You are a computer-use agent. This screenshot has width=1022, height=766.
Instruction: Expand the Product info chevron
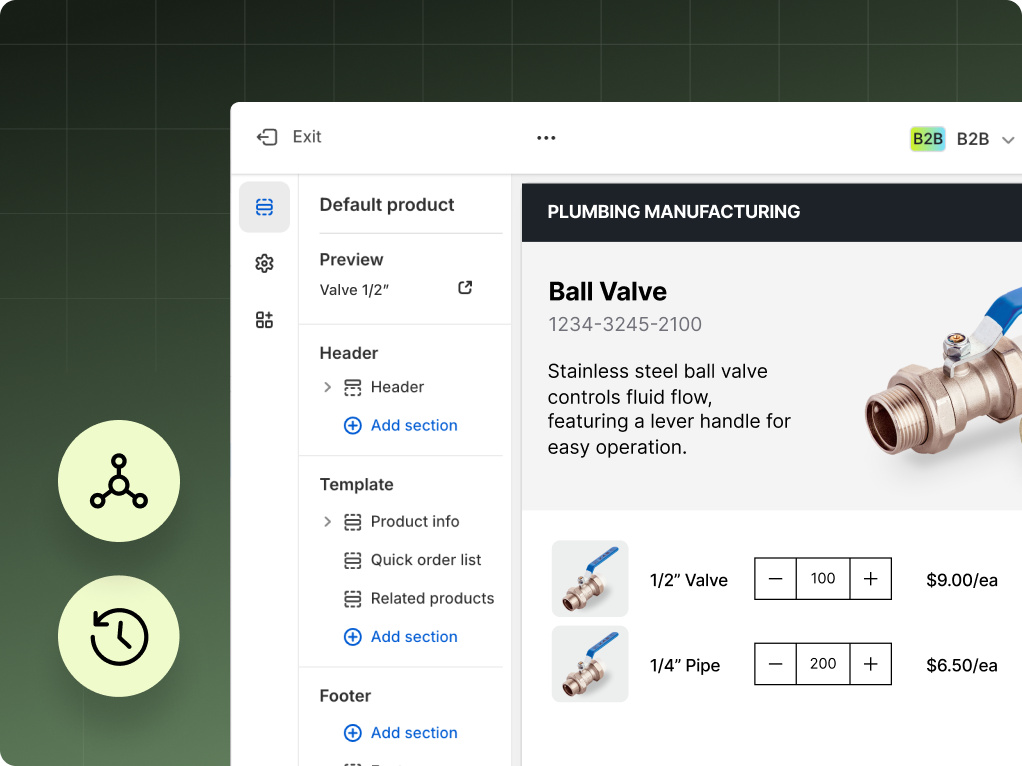(327, 522)
